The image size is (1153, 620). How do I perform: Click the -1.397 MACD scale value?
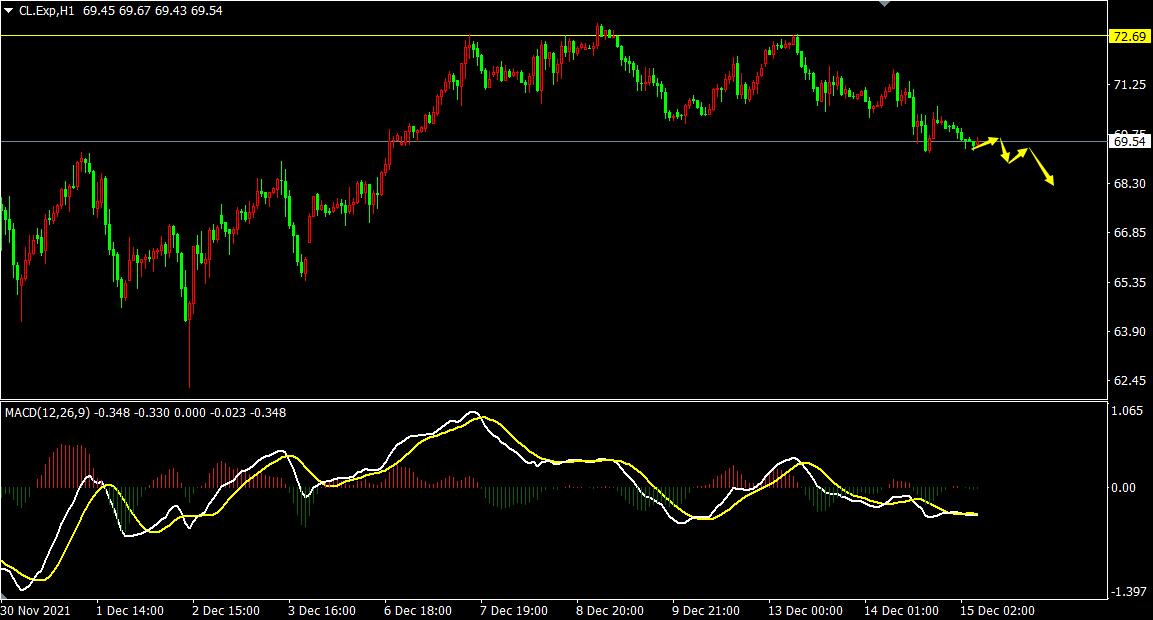click(x=1129, y=593)
